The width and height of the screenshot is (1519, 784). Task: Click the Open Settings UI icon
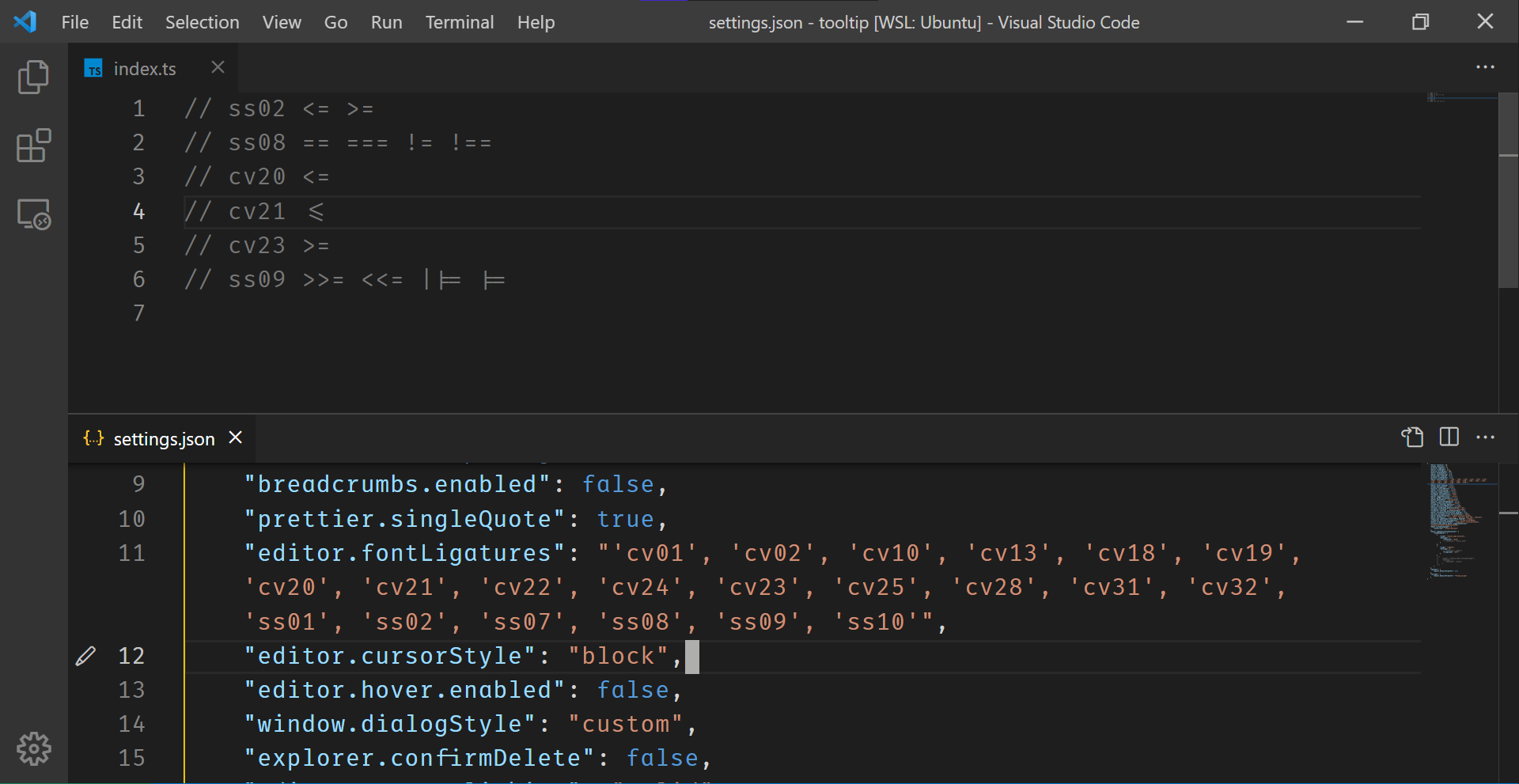tap(1413, 437)
